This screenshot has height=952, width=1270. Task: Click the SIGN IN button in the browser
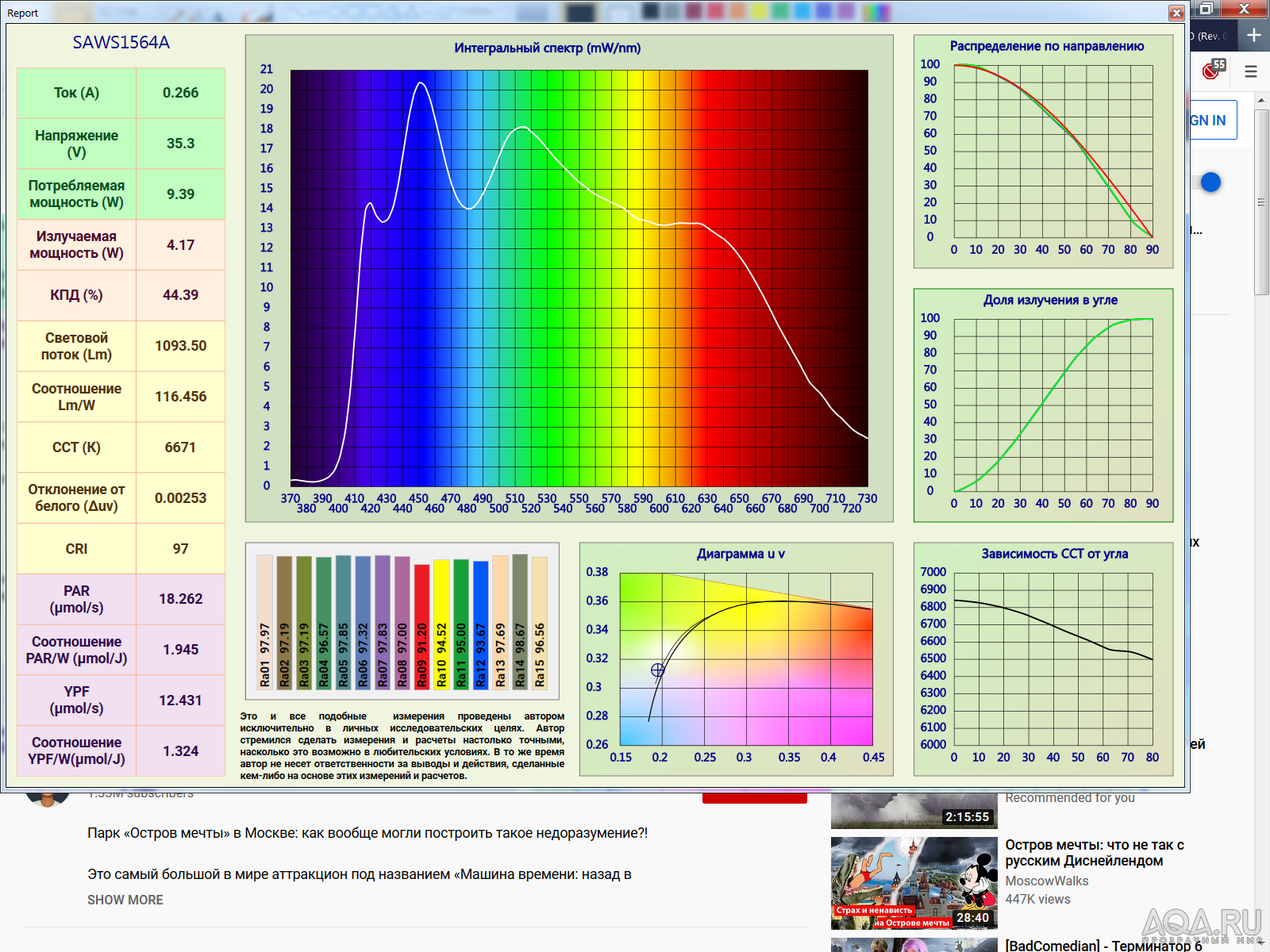(x=1213, y=121)
